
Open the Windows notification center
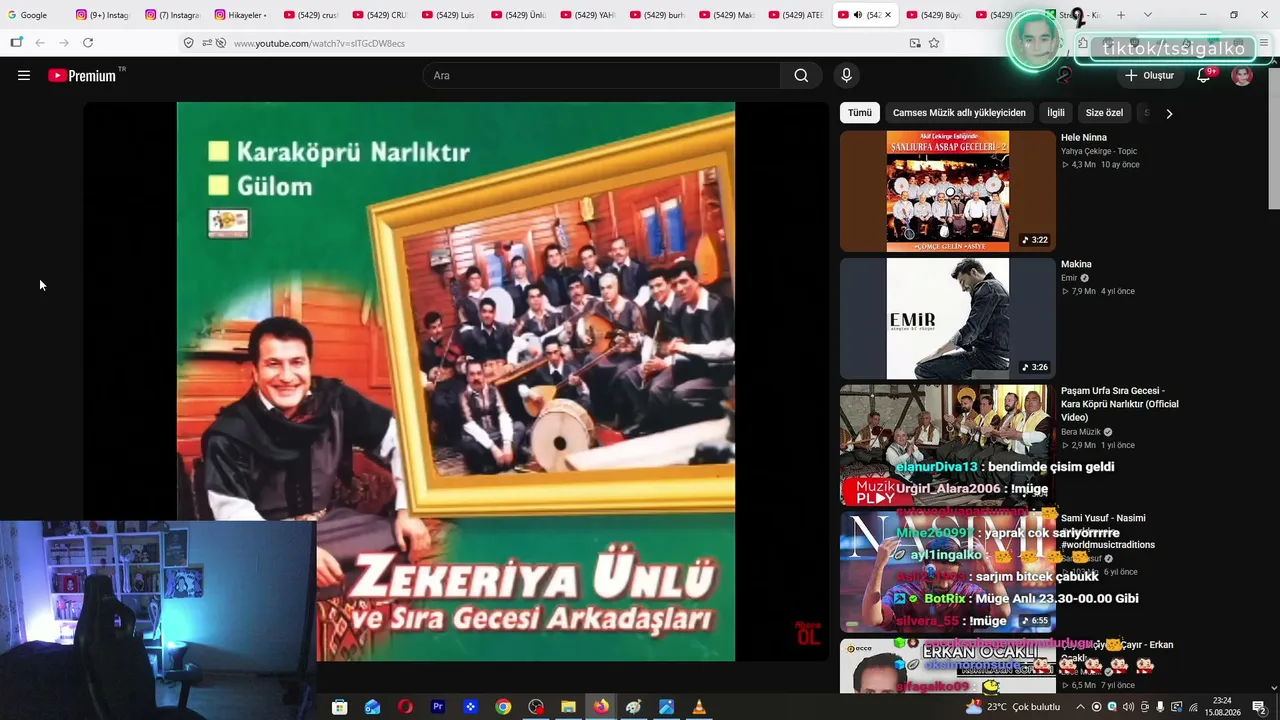click(1259, 707)
